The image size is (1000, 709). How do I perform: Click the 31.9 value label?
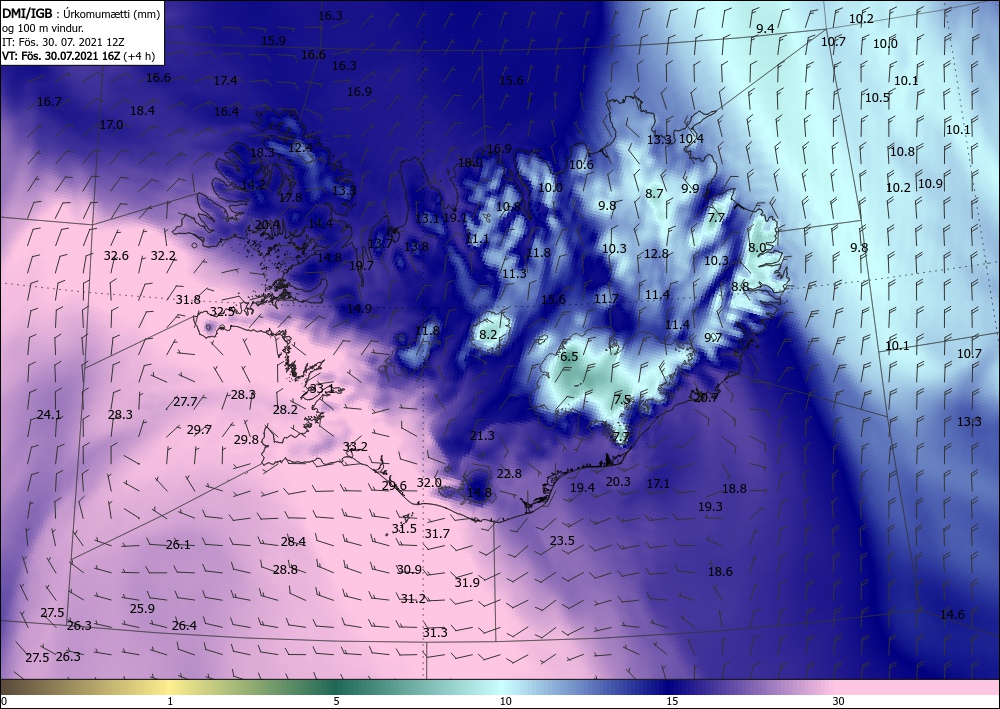point(467,582)
